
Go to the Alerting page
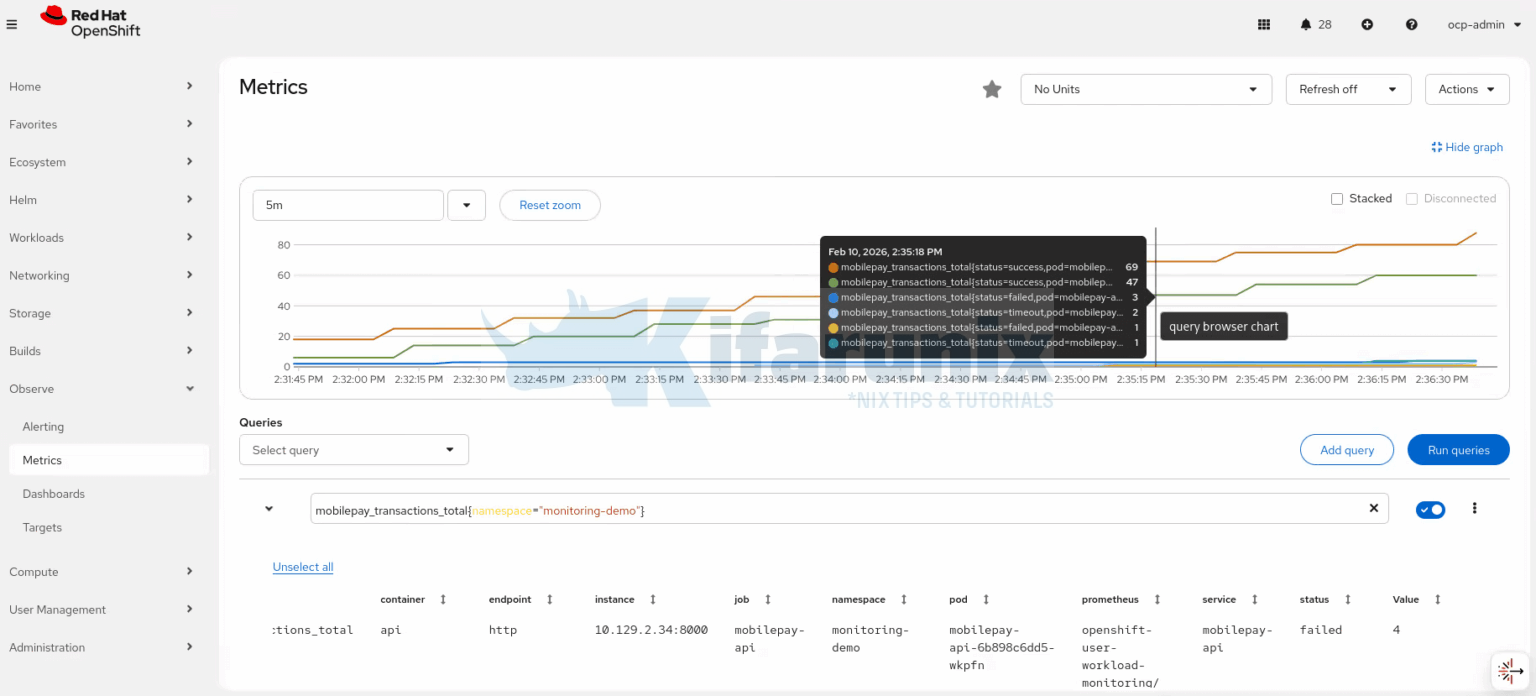point(43,427)
